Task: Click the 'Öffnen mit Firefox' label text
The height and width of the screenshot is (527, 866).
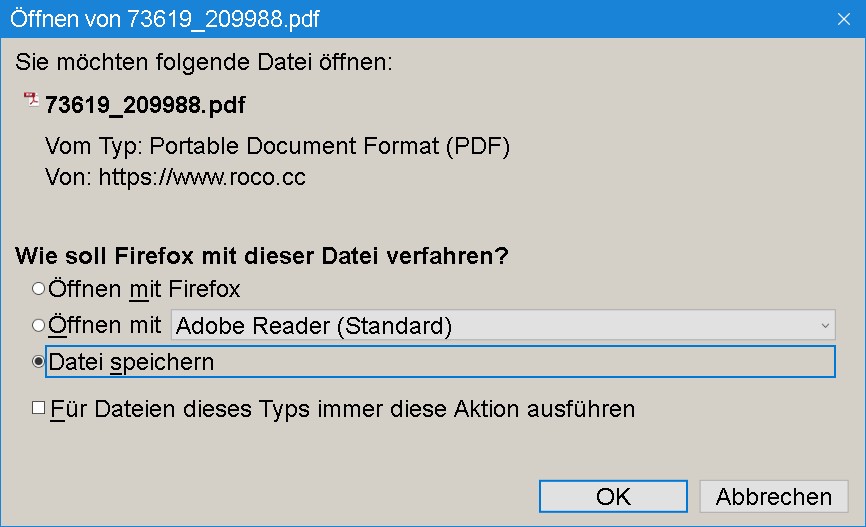Action: tap(144, 289)
